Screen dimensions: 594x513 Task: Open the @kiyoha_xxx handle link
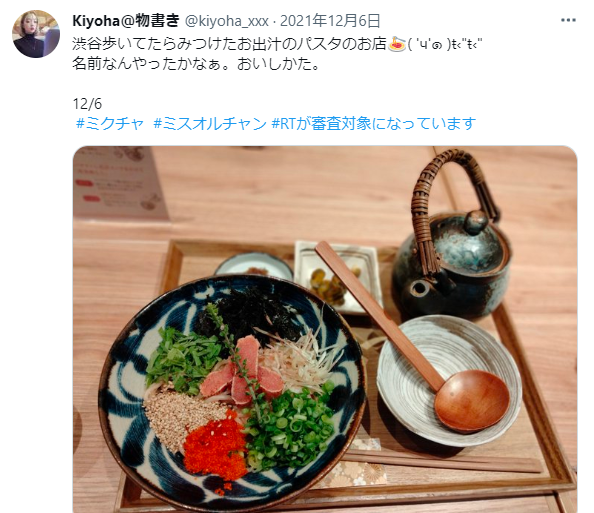click(227, 21)
